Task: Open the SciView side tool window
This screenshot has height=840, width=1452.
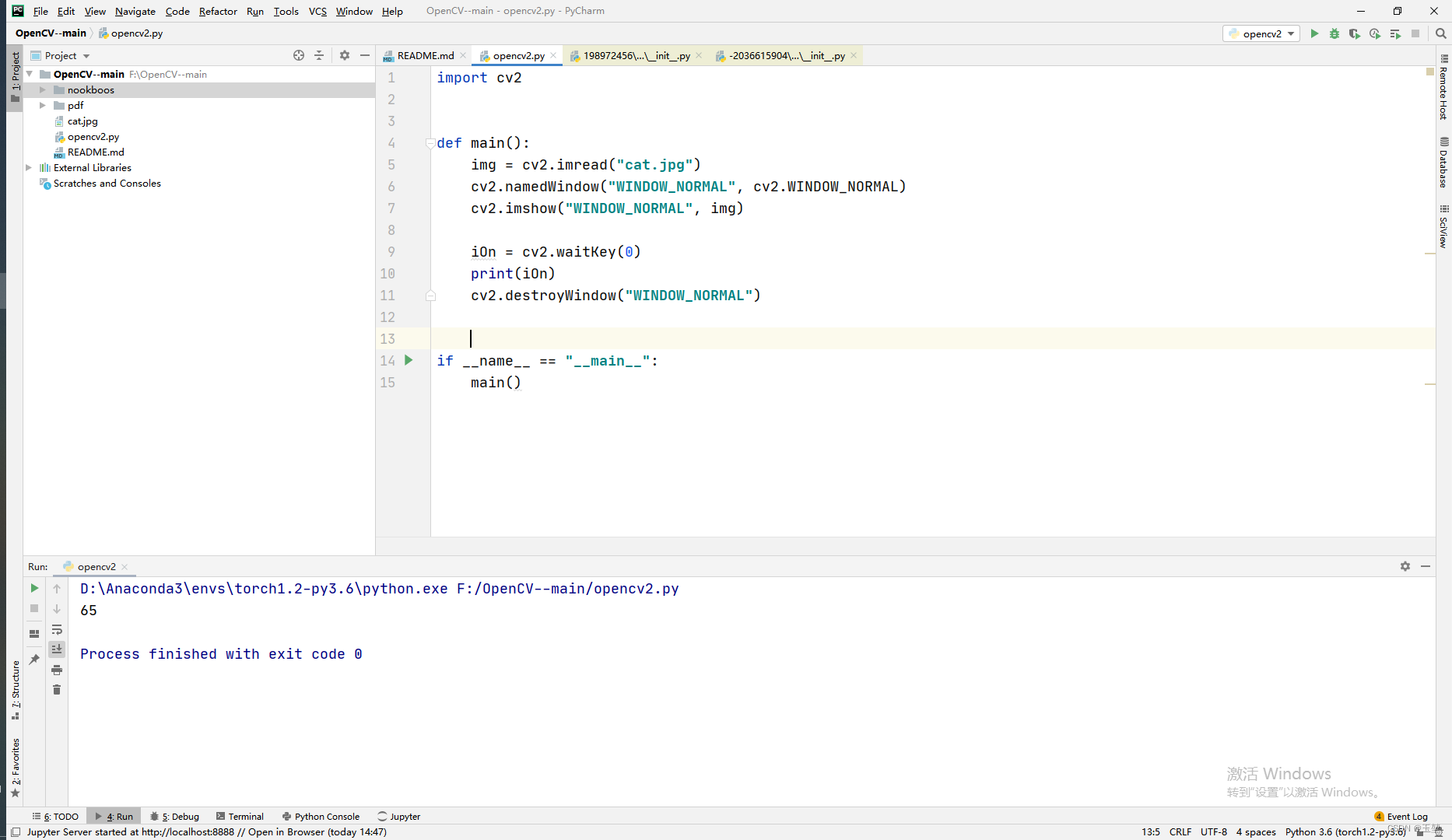Action: coord(1443,226)
